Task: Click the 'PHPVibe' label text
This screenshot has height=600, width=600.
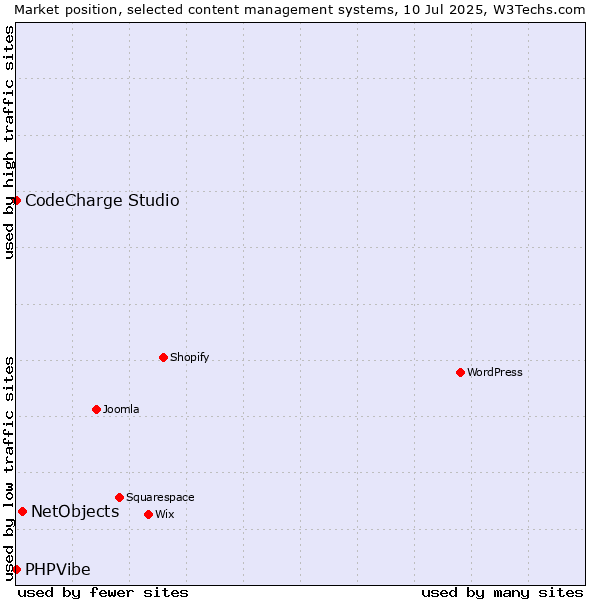Action: tap(58, 569)
